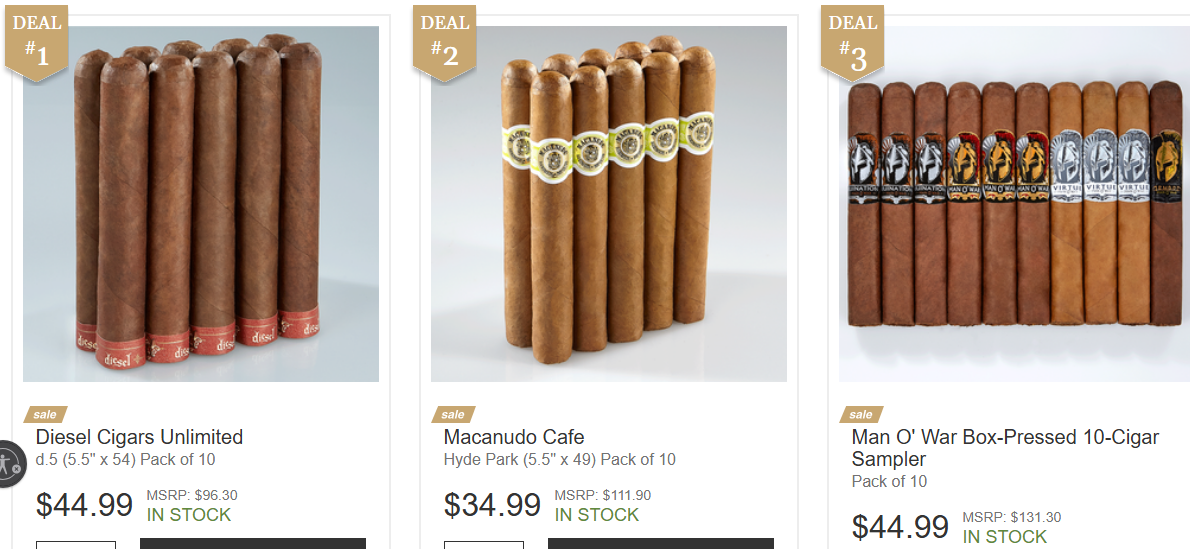
Task: Click the dark add button for Macanudo Cafe
Action: tap(661, 544)
